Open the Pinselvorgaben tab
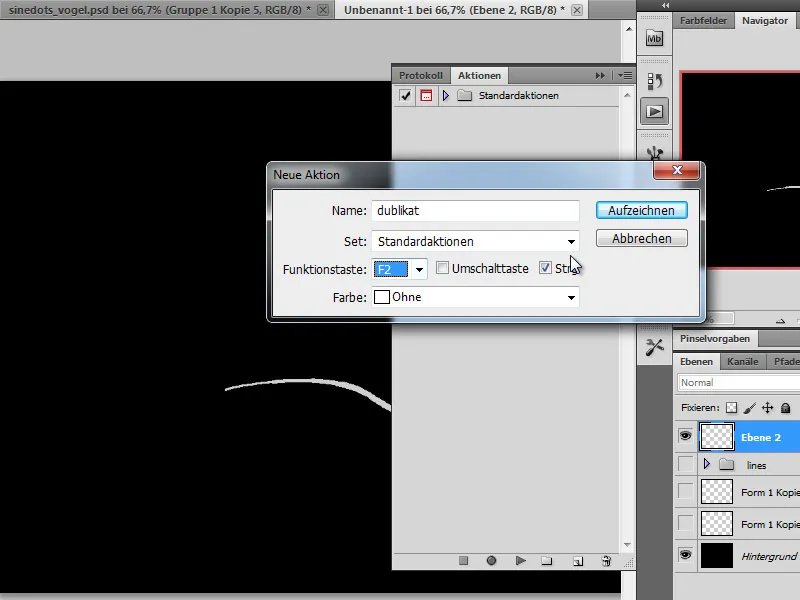The width and height of the screenshot is (800, 600). pos(715,339)
